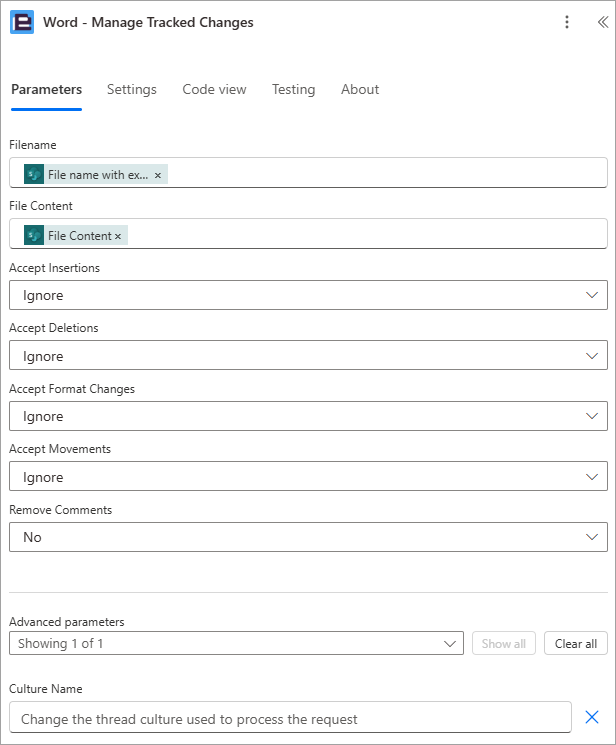Open the Testing tab
Viewport: 616px width, 745px height.
click(x=293, y=89)
